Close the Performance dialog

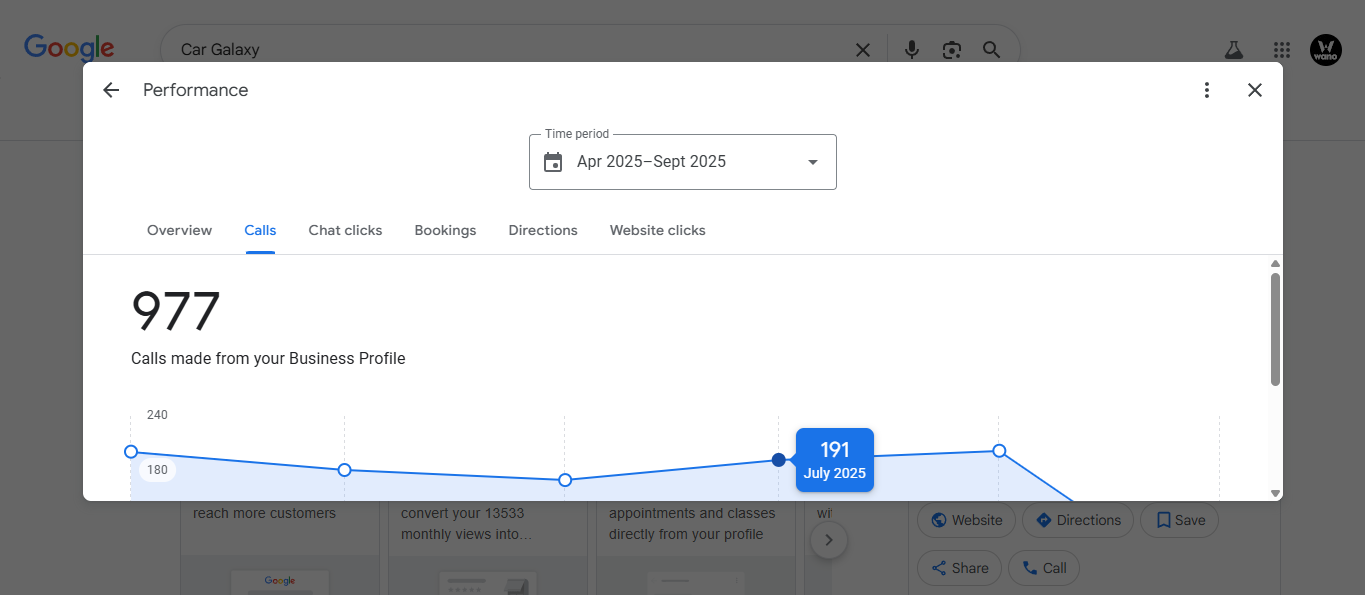(1255, 90)
